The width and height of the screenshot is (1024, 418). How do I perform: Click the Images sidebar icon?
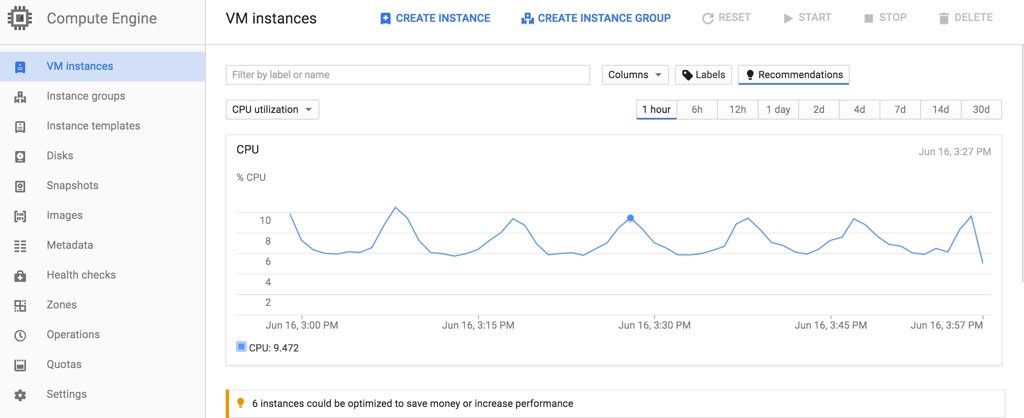point(20,216)
